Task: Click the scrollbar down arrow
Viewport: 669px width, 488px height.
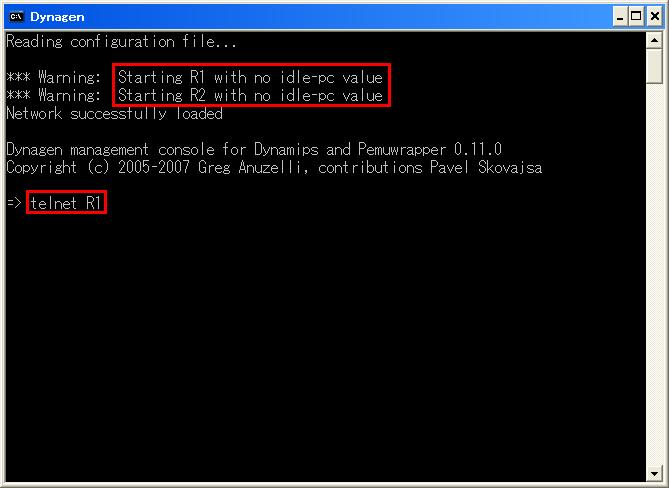Action: coord(654,473)
